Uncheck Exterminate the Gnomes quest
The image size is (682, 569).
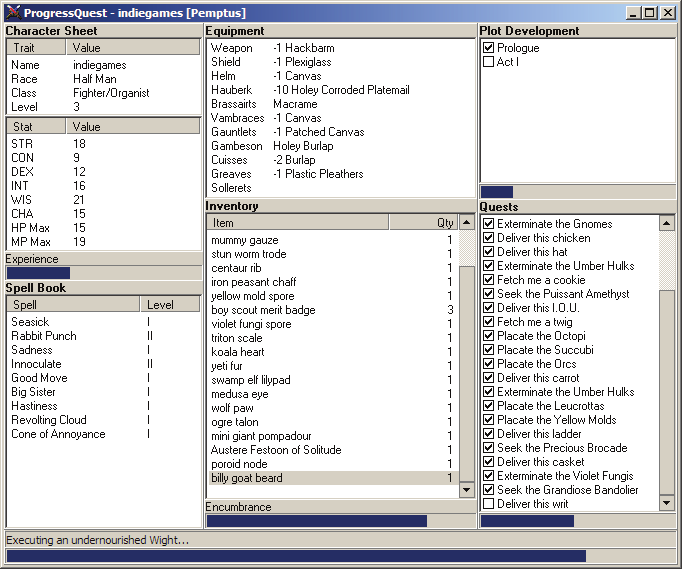[x=488, y=224]
